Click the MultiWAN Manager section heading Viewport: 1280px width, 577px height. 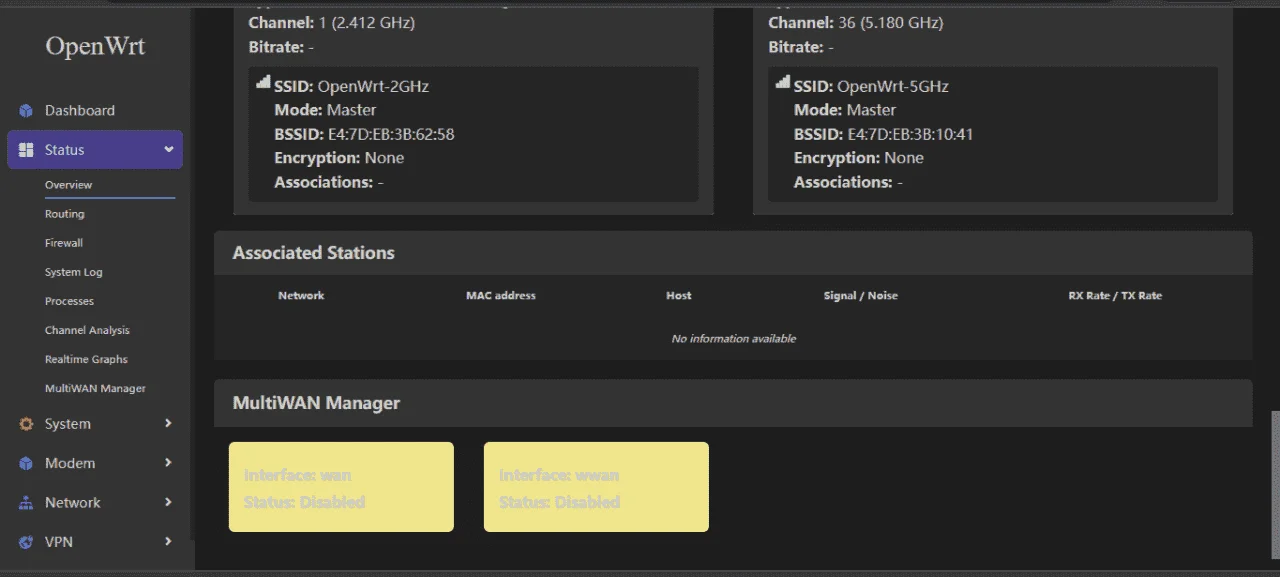pos(316,403)
